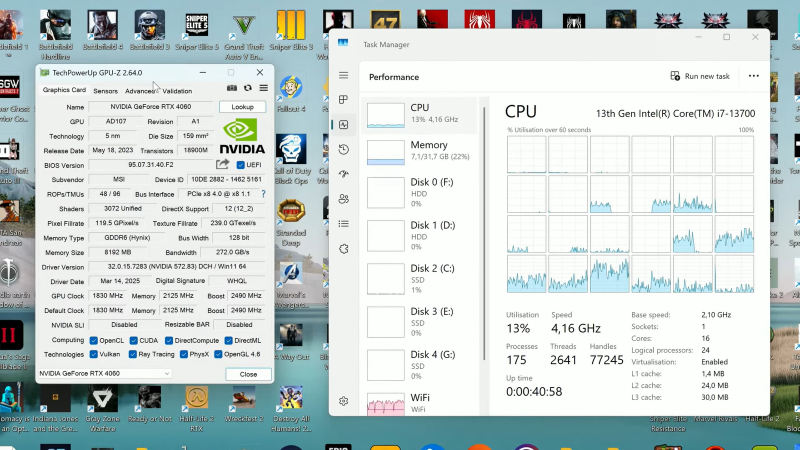Click the Lookup button
This screenshot has height=450, width=800.
(242, 107)
